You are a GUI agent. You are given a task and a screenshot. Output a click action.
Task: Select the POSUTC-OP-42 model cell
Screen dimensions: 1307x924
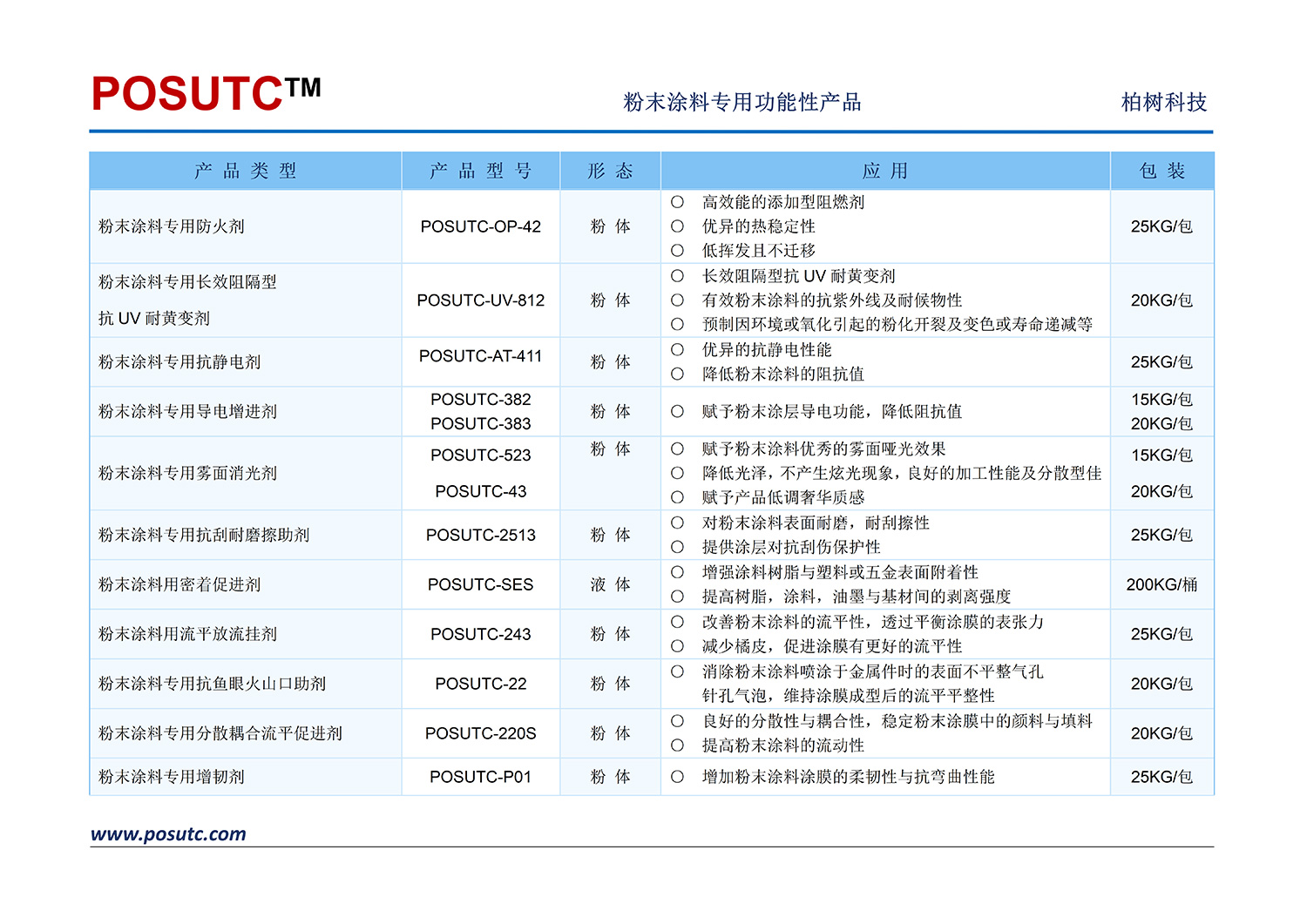481,226
